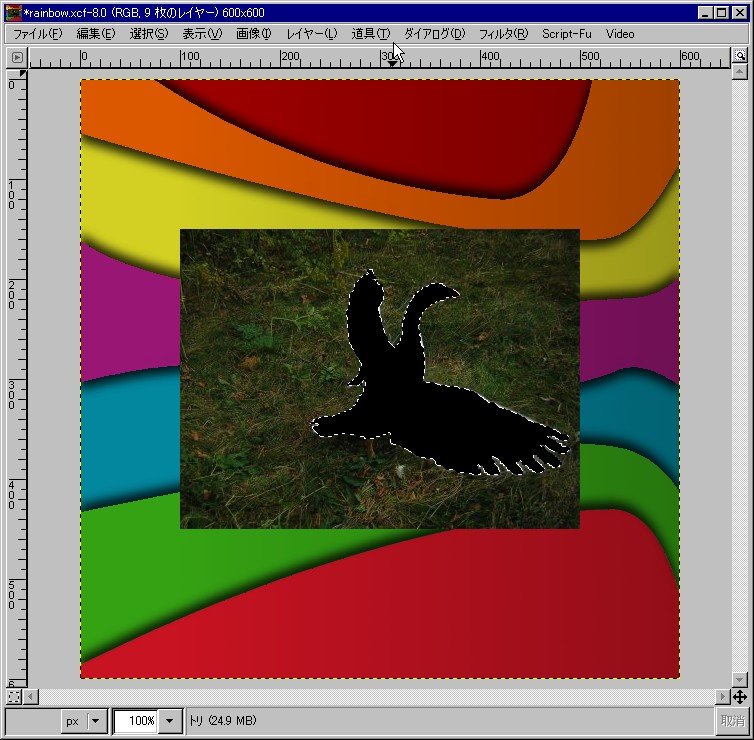754x740 pixels.
Task: Open the Video menu
Action: pos(620,34)
